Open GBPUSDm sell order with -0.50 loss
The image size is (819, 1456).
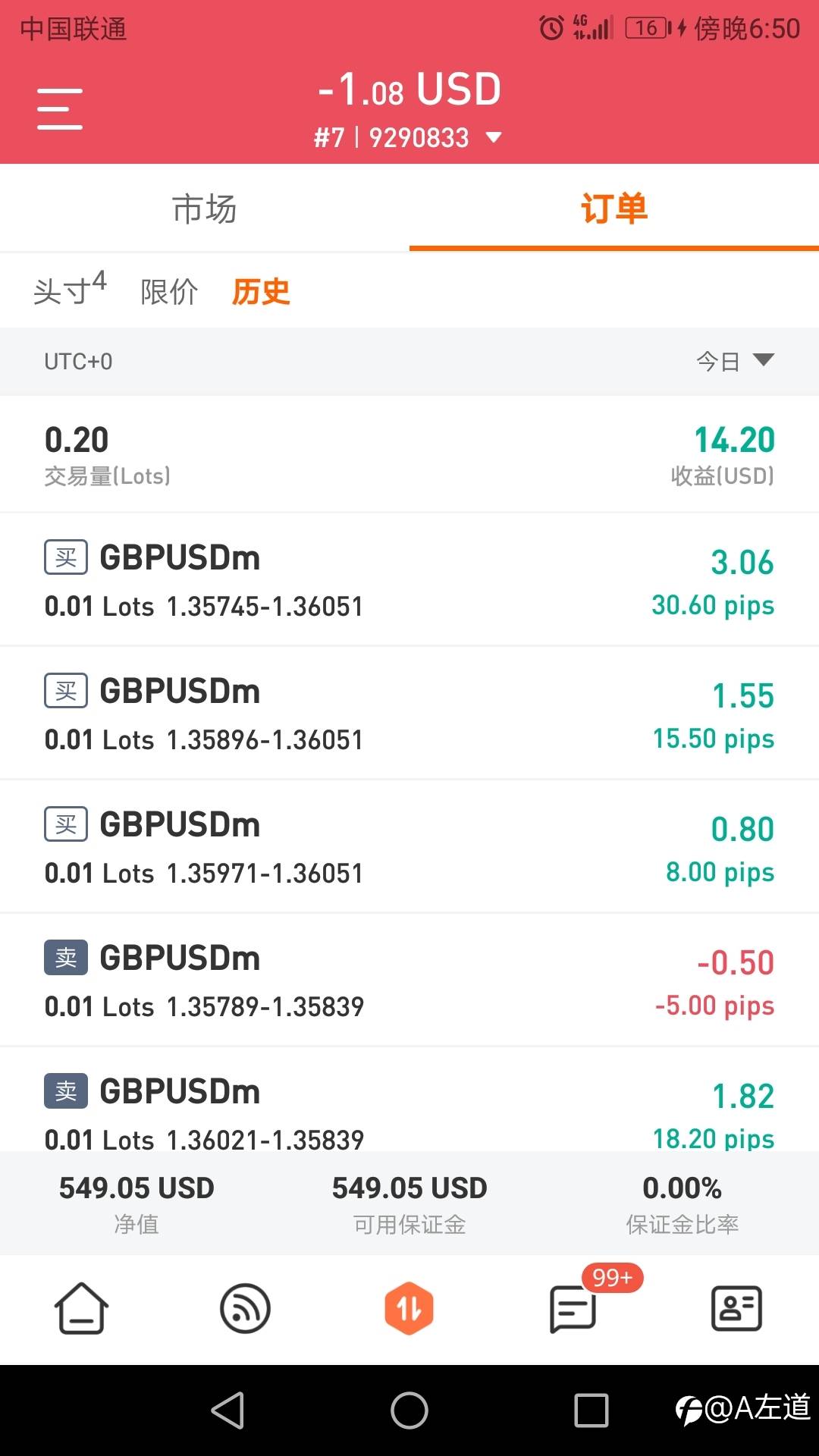pos(409,981)
